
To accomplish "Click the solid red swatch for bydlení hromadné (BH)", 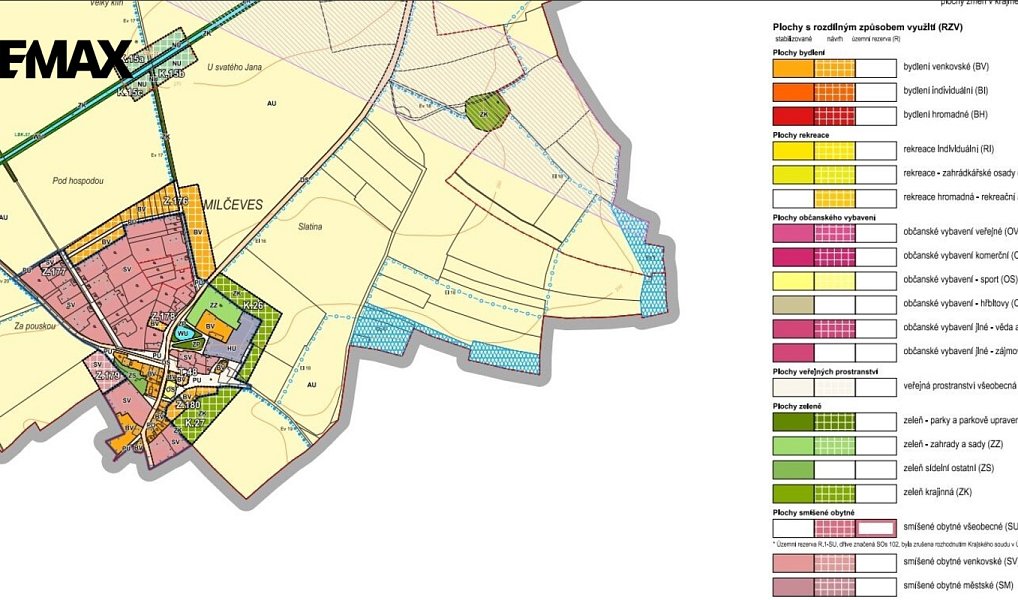I will click(x=793, y=116).
